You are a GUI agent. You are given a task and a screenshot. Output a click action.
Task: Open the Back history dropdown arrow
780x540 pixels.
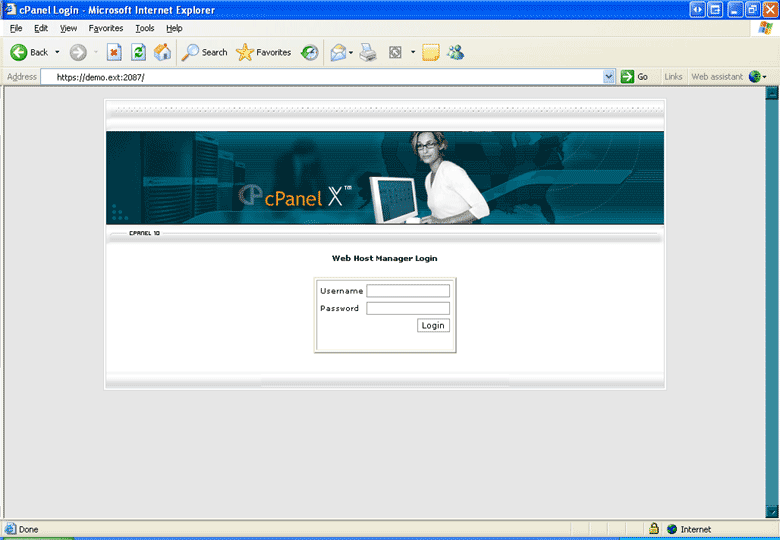tap(57, 52)
